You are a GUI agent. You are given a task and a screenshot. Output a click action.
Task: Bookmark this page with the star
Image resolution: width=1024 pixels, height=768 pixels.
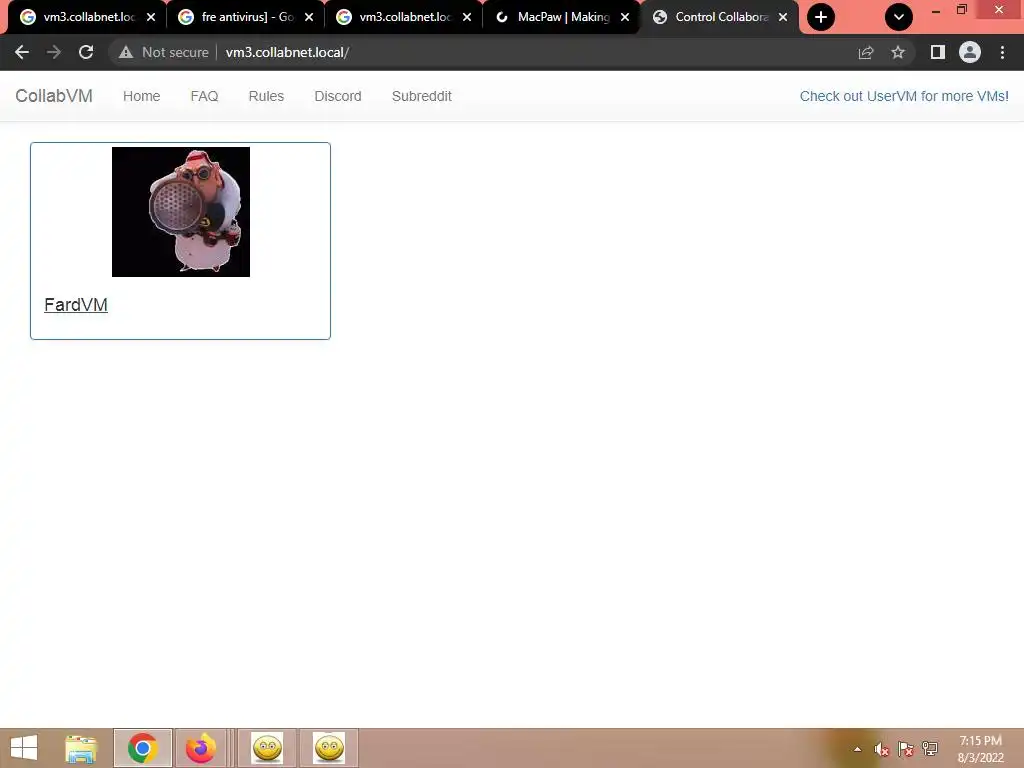click(x=898, y=52)
